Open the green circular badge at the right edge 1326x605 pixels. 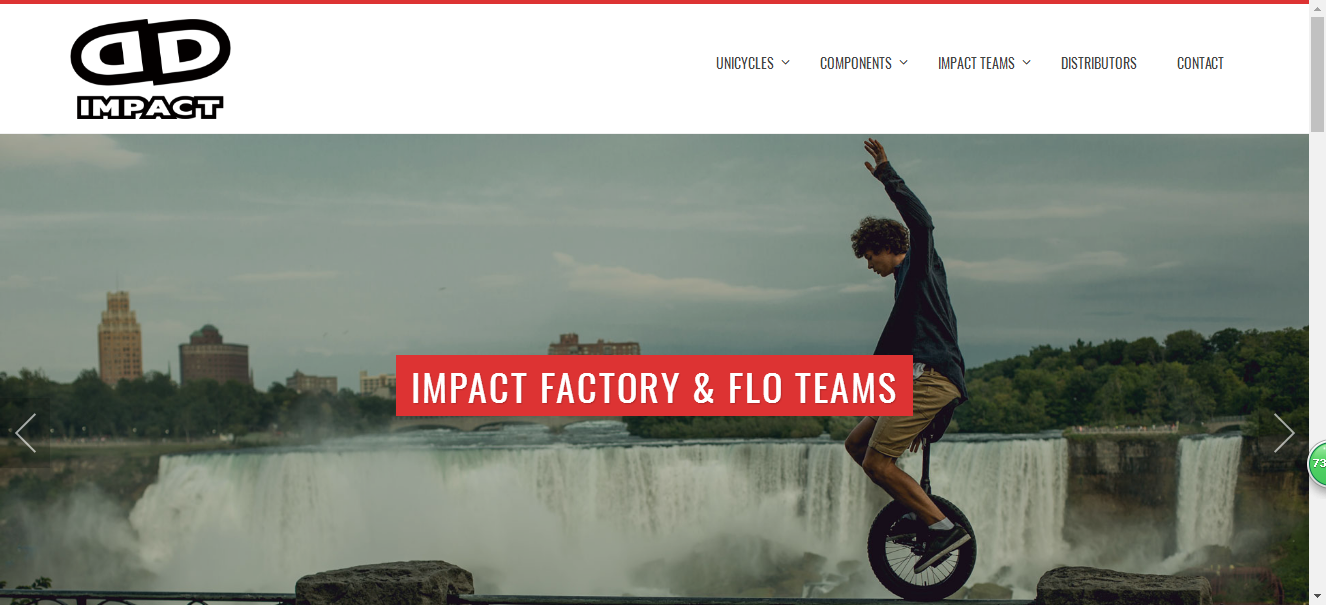pos(1317,464)
